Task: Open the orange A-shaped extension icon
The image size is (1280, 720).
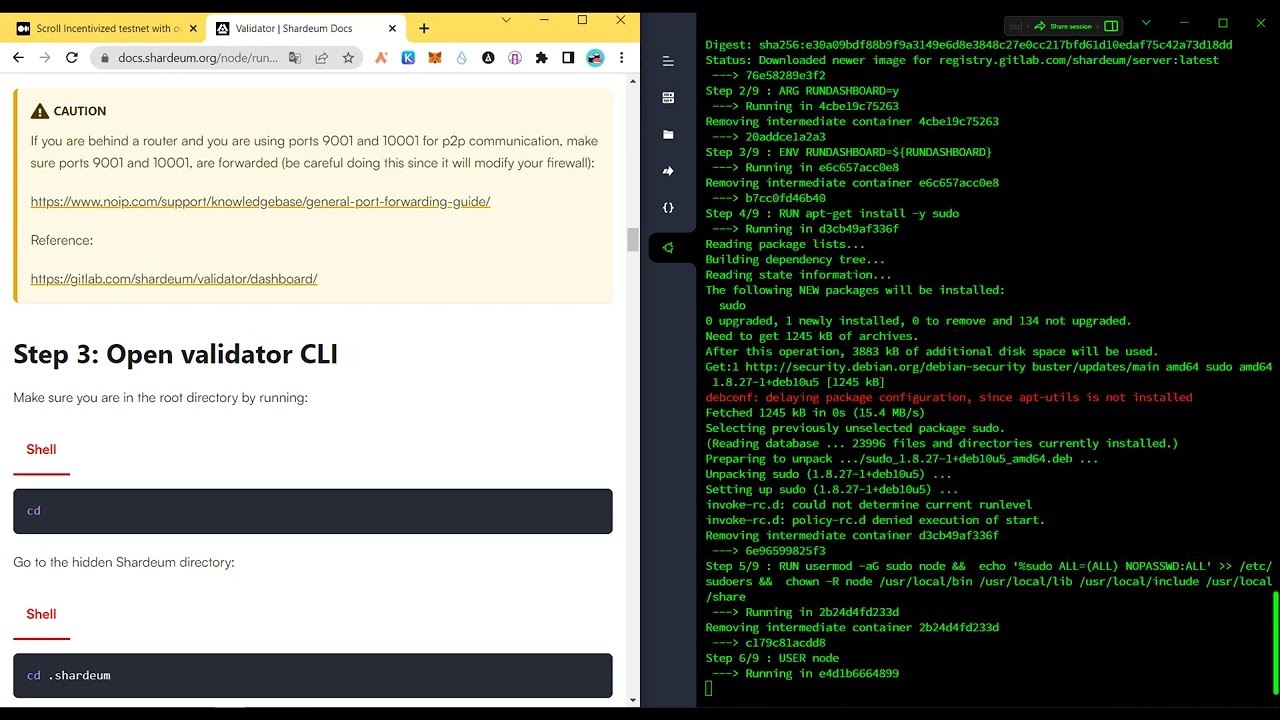Action: click(381, 58)
